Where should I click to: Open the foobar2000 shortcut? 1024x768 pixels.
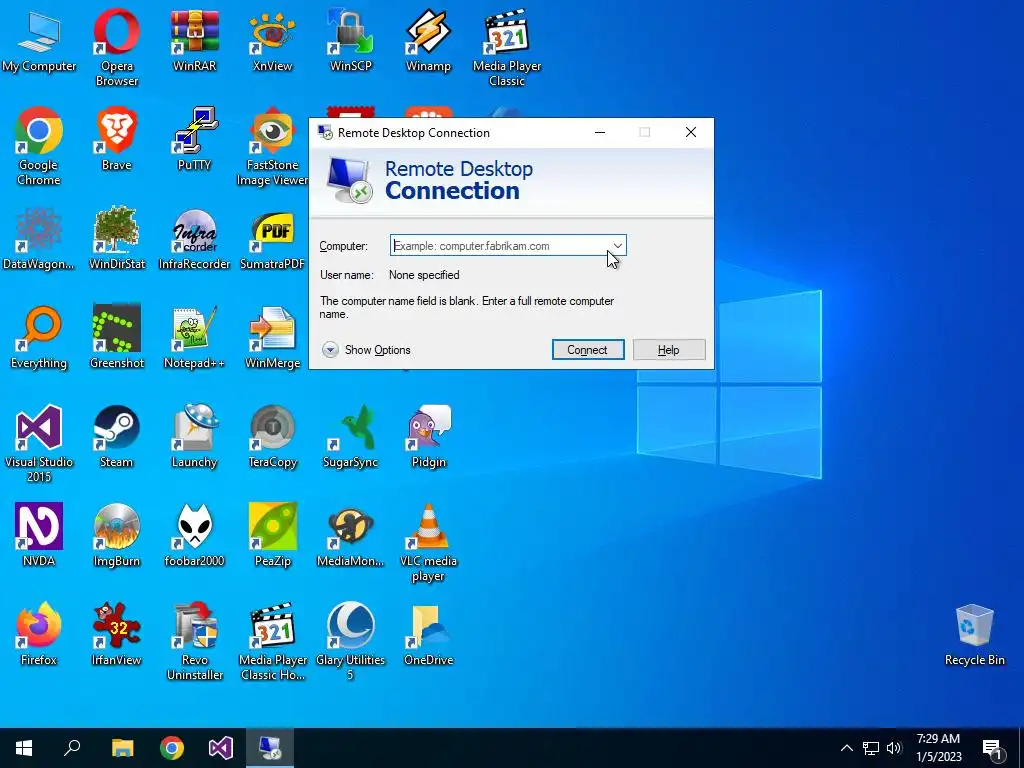pos(194,536)
